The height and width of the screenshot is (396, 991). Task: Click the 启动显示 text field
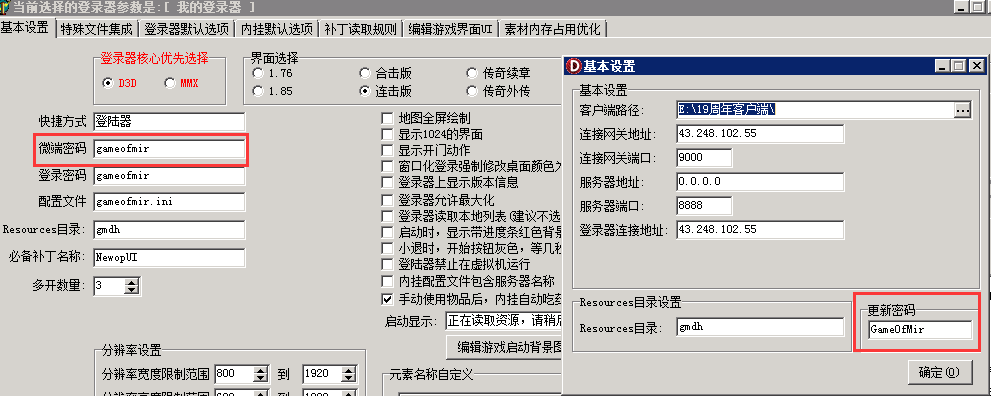[504, 320]
